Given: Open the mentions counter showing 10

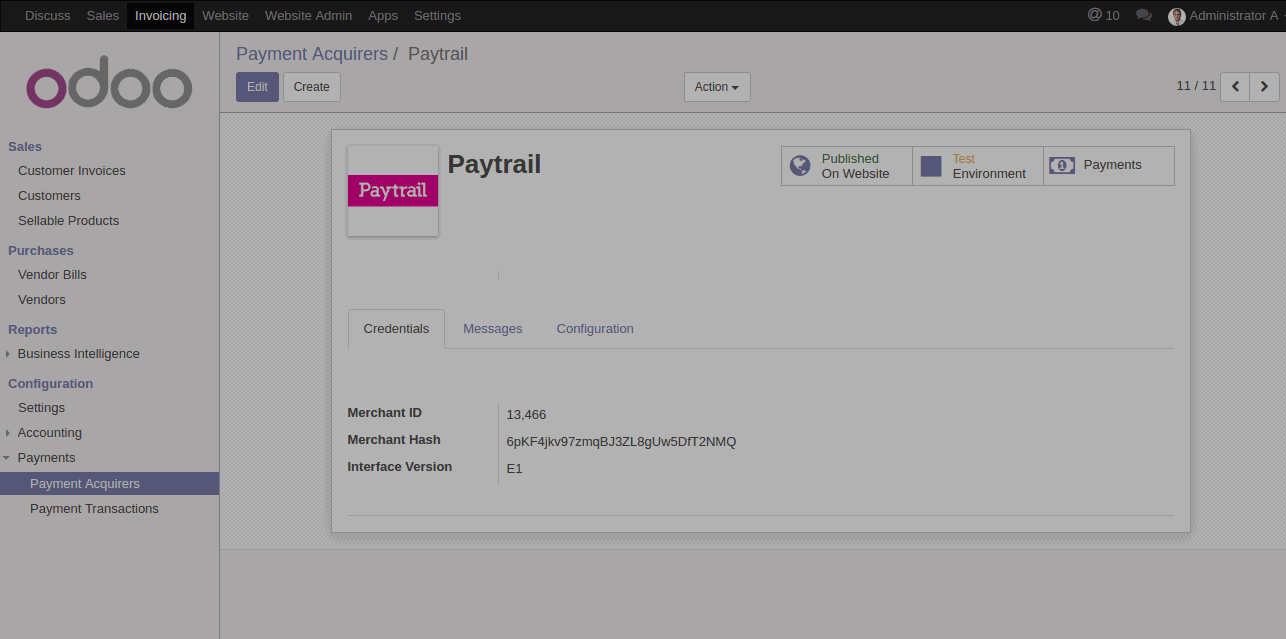Looking at the screenshot, I should (x=1104, y=15).
